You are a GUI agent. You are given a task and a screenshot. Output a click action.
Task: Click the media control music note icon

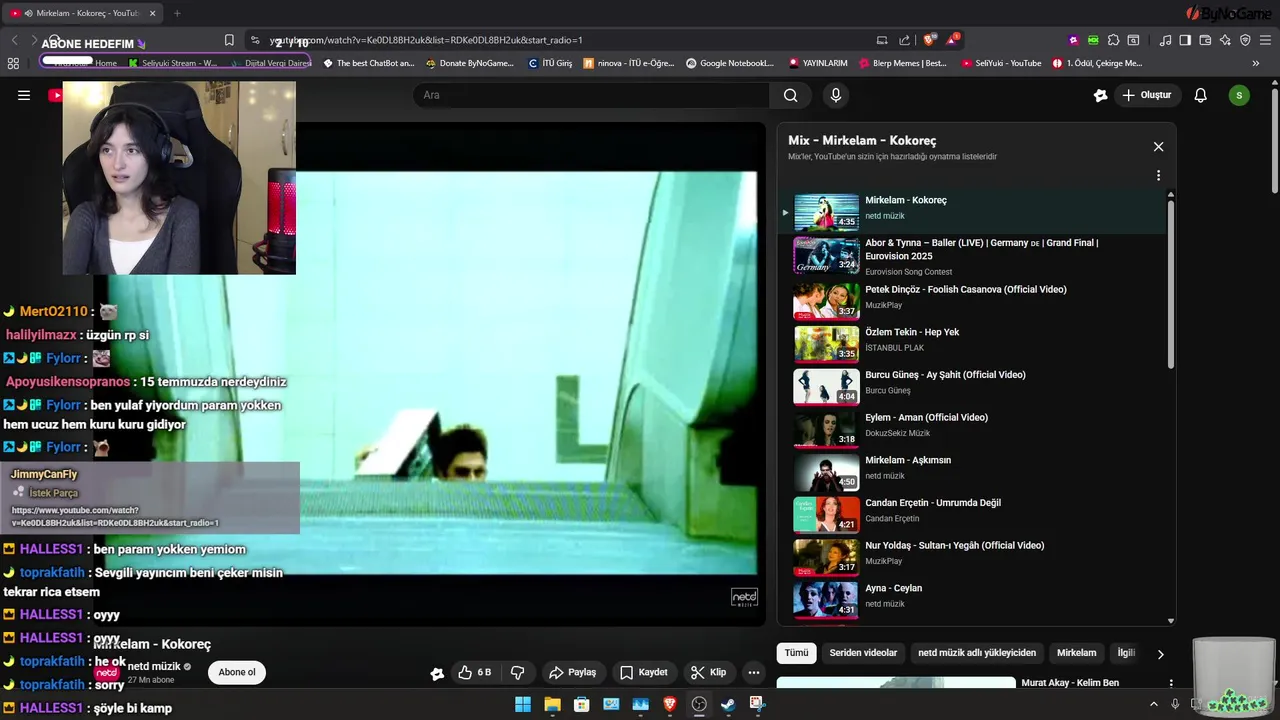[1165, 40]
